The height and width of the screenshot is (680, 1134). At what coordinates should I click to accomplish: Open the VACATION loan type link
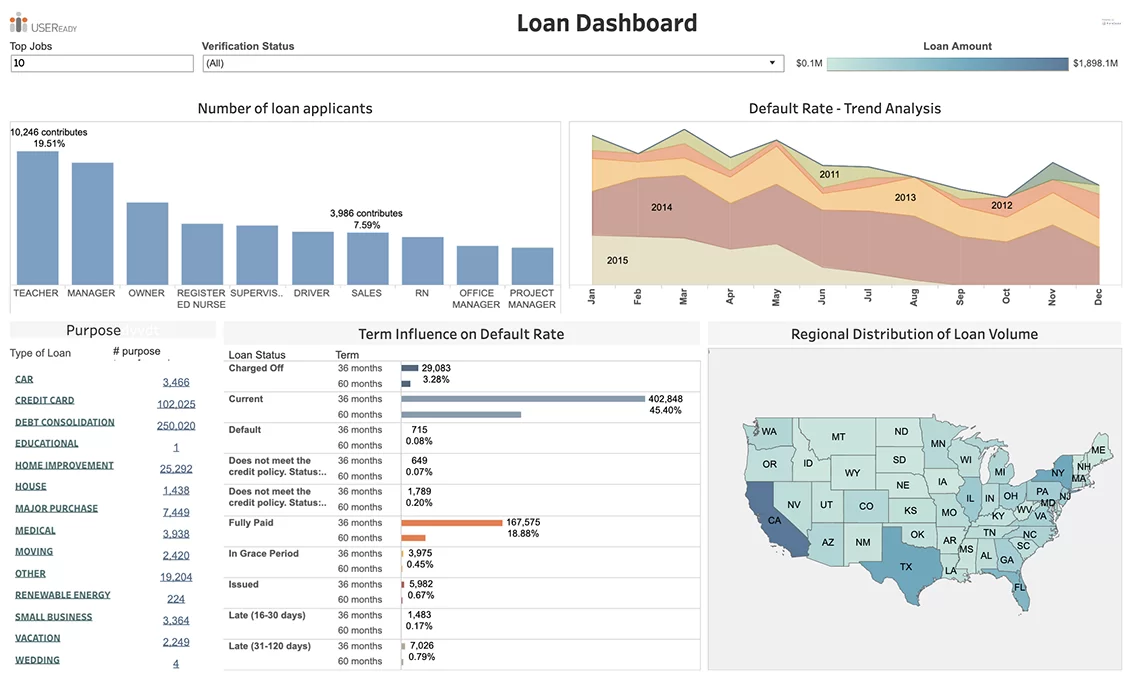[x=38, y=638]
